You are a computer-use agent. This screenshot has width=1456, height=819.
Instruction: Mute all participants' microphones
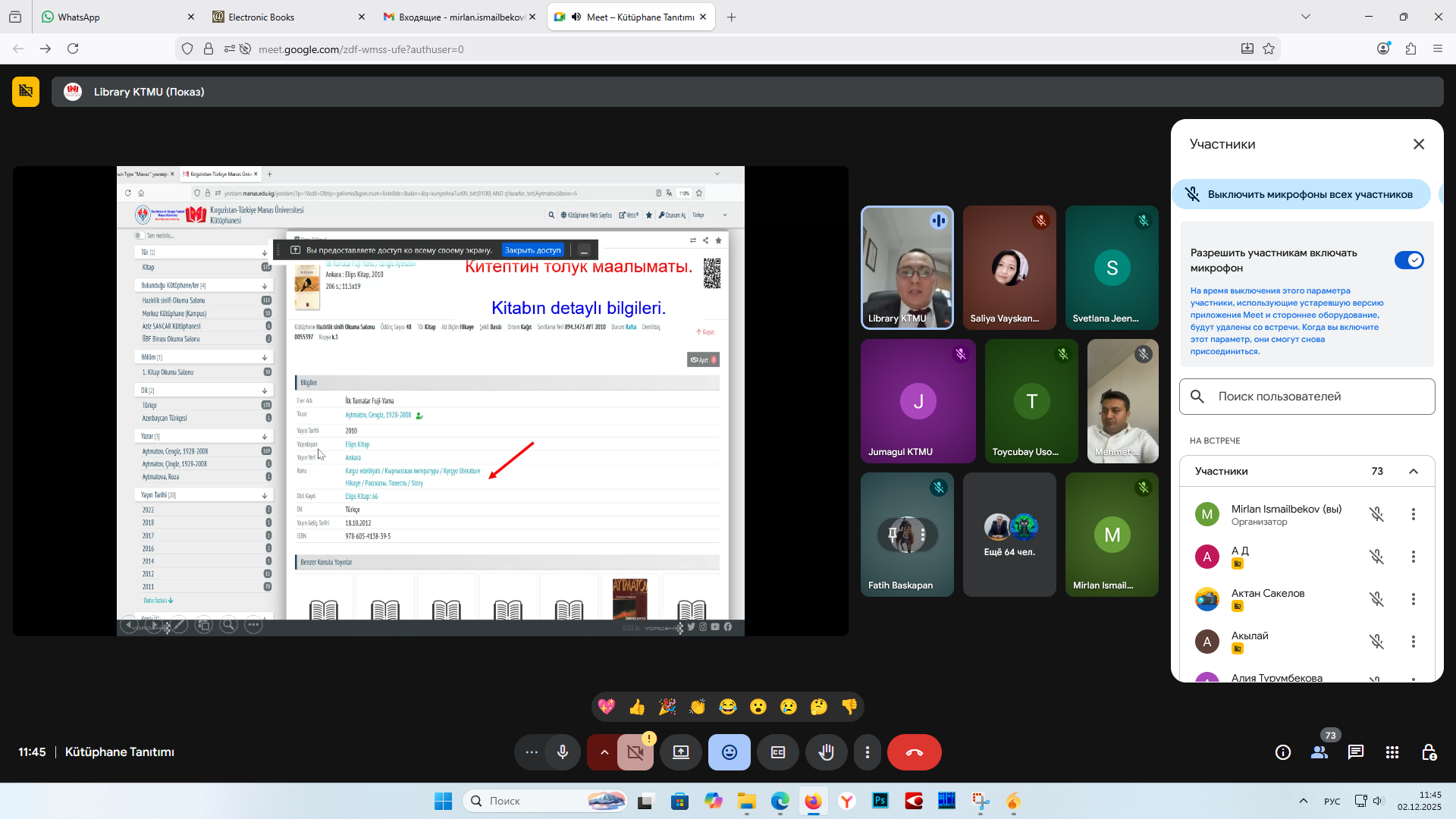click(1301, 194)
